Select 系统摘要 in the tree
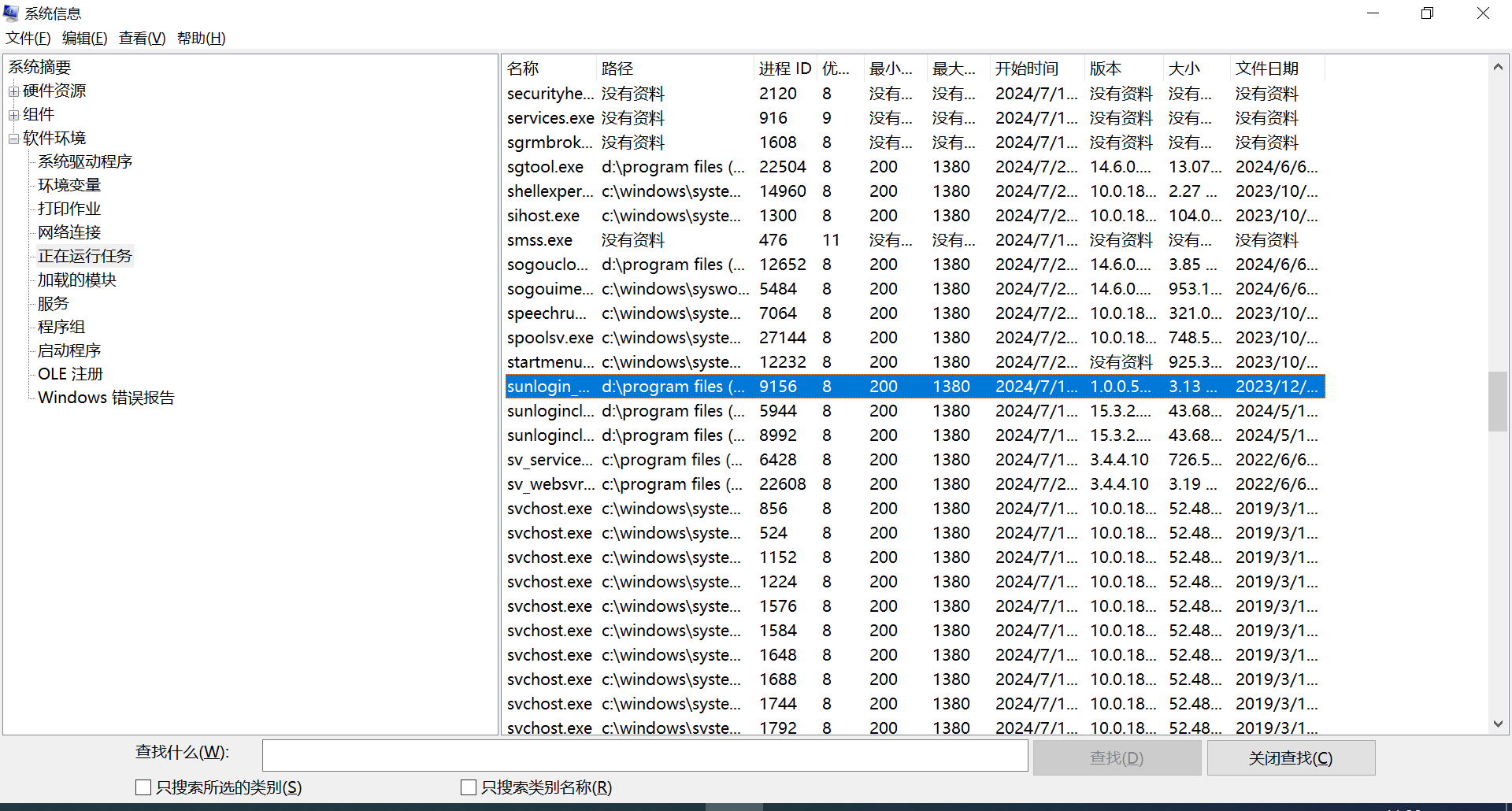 tap(39, 67)
